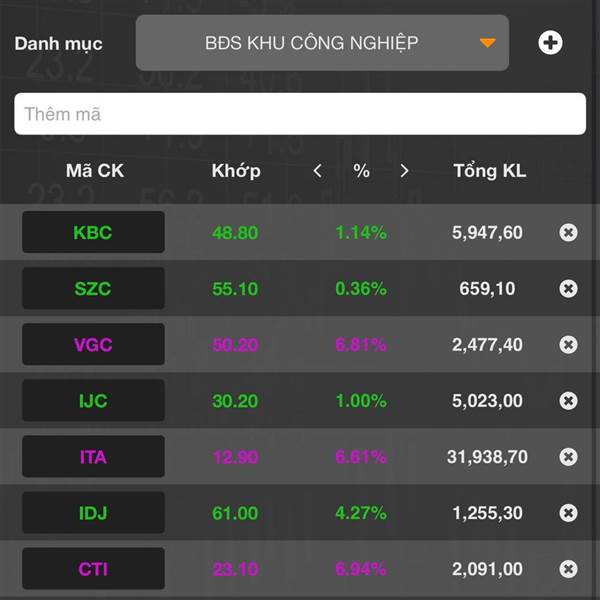
Task: Add a new watchlist with plus icon
Action: (550, 43)
